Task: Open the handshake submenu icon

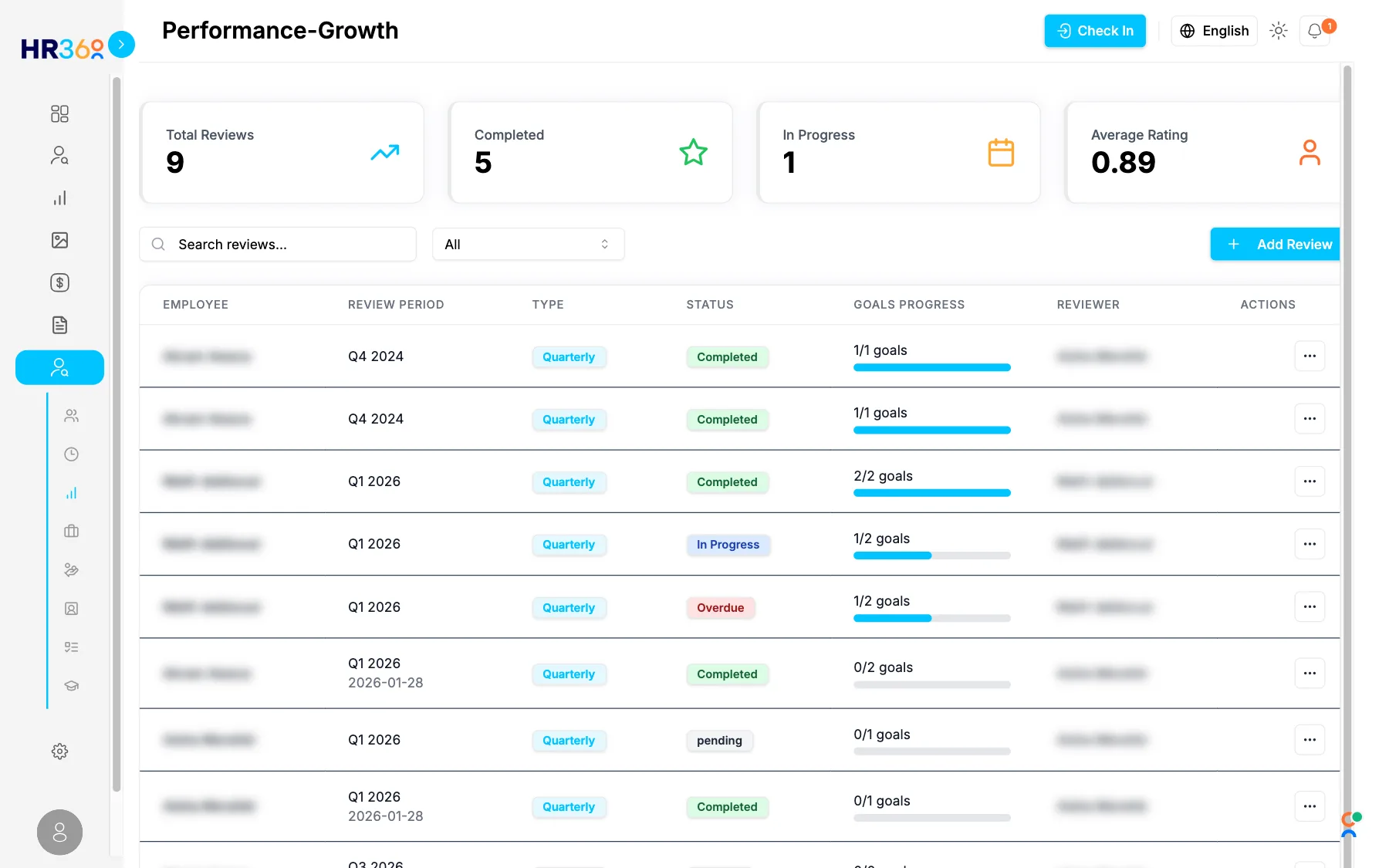Action: tap(71, 570)
